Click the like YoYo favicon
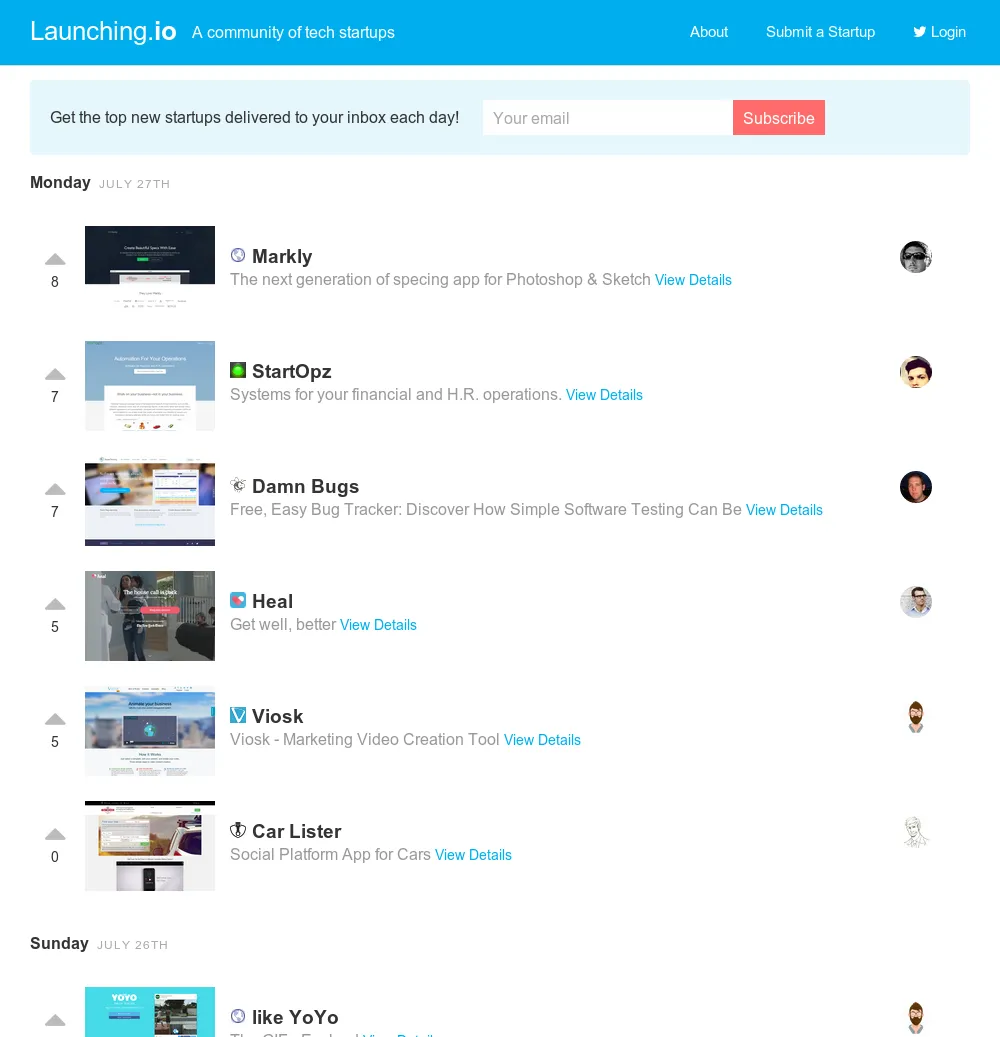This screenshot has height=1037, width=1000. click(238, 1016)
